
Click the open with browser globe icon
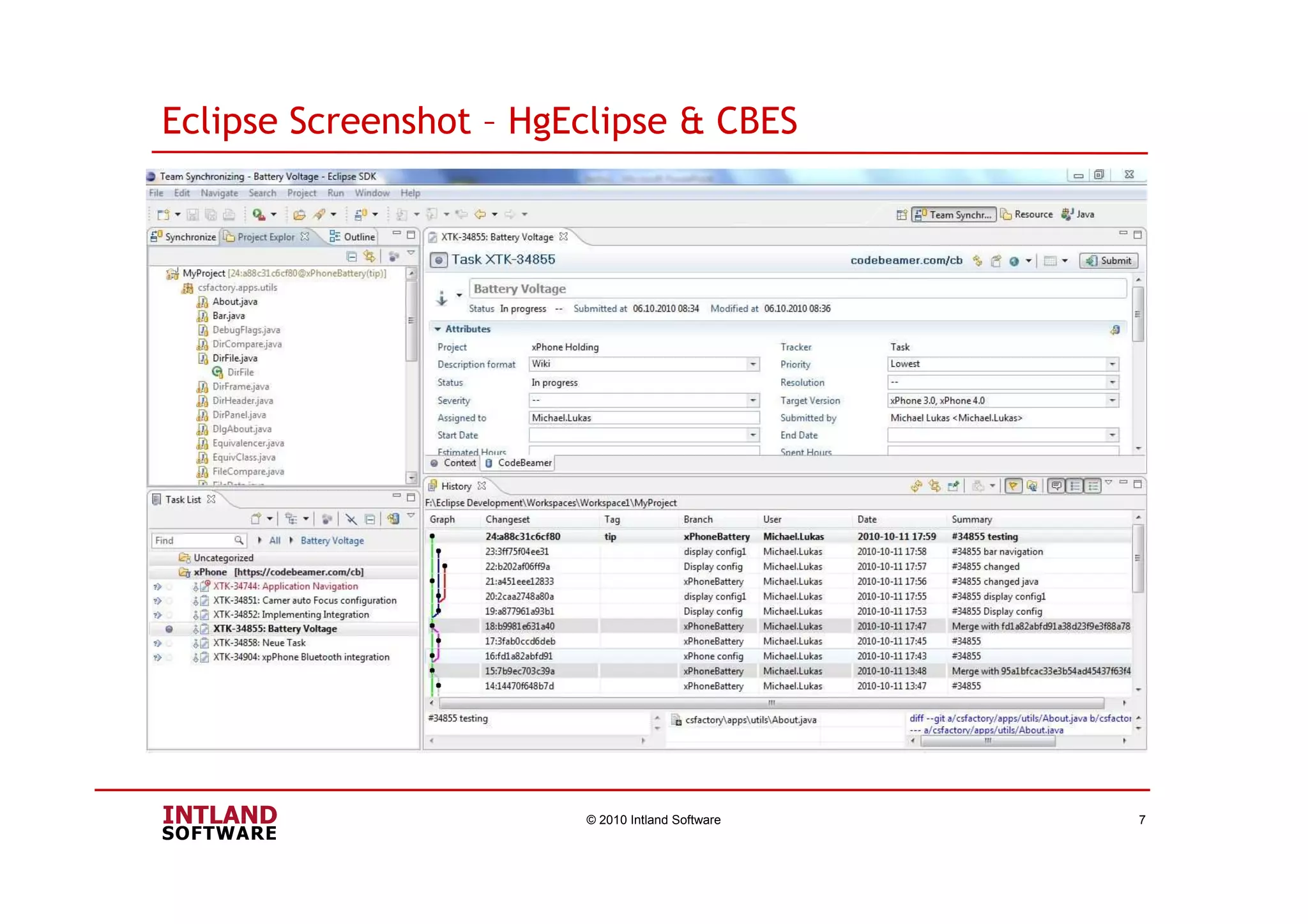(1014, 261)
